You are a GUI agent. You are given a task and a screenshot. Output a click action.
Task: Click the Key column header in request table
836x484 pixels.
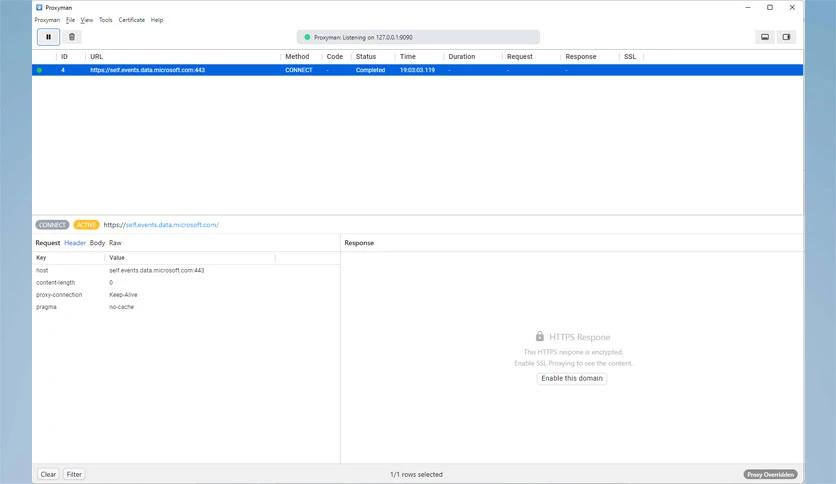41,257
